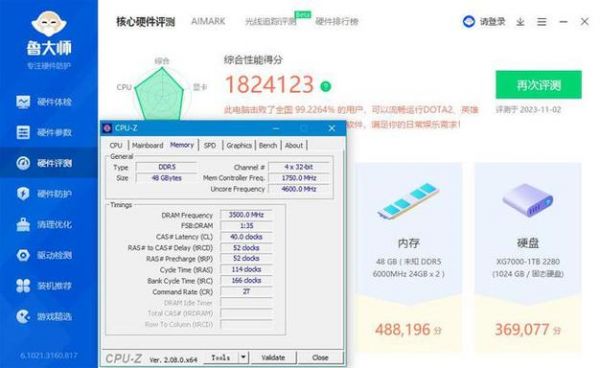This screenshot has height=368, width=600.
Task: Click the overall score 1824123
Action: (x=270, y=85)
